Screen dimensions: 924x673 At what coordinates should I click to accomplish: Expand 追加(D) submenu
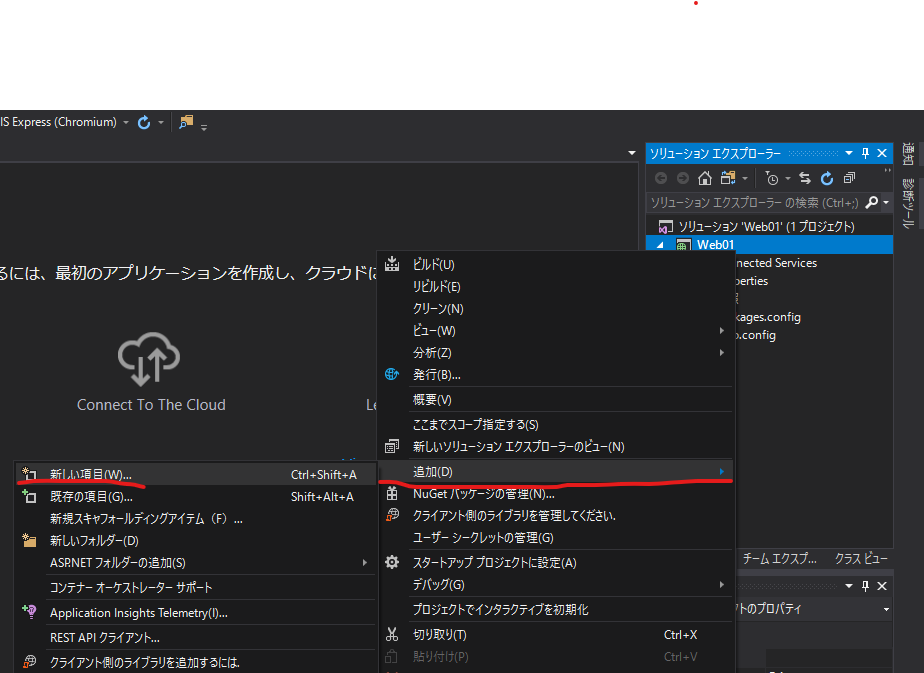pyautogui.click(x=556, y=471)
